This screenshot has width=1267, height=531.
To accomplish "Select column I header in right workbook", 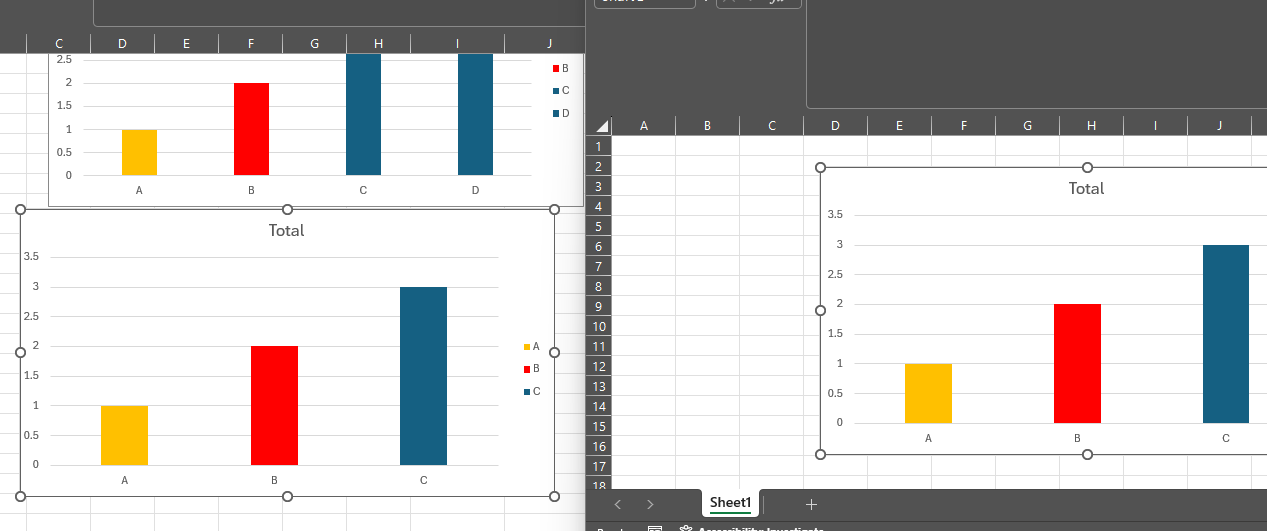I will tap(1156, 126).
